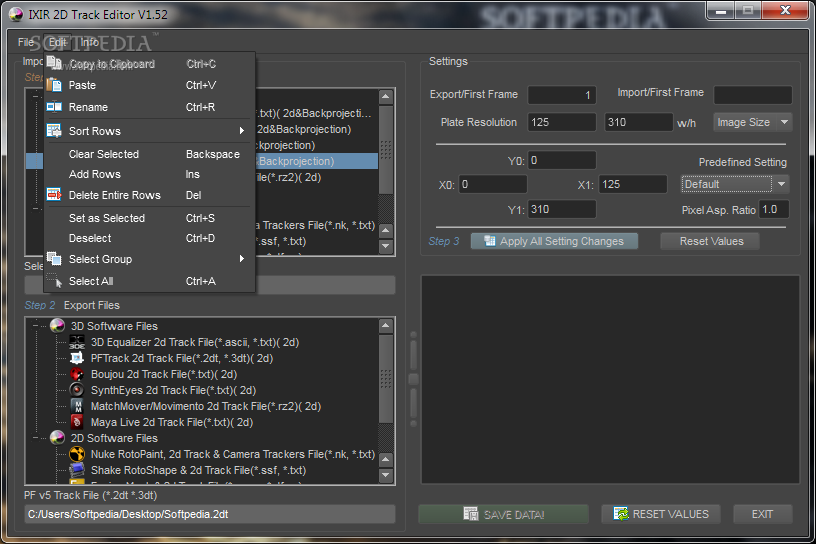Click the bottom RESET VALUES button

pyautogui.click(x=660, y=514)
